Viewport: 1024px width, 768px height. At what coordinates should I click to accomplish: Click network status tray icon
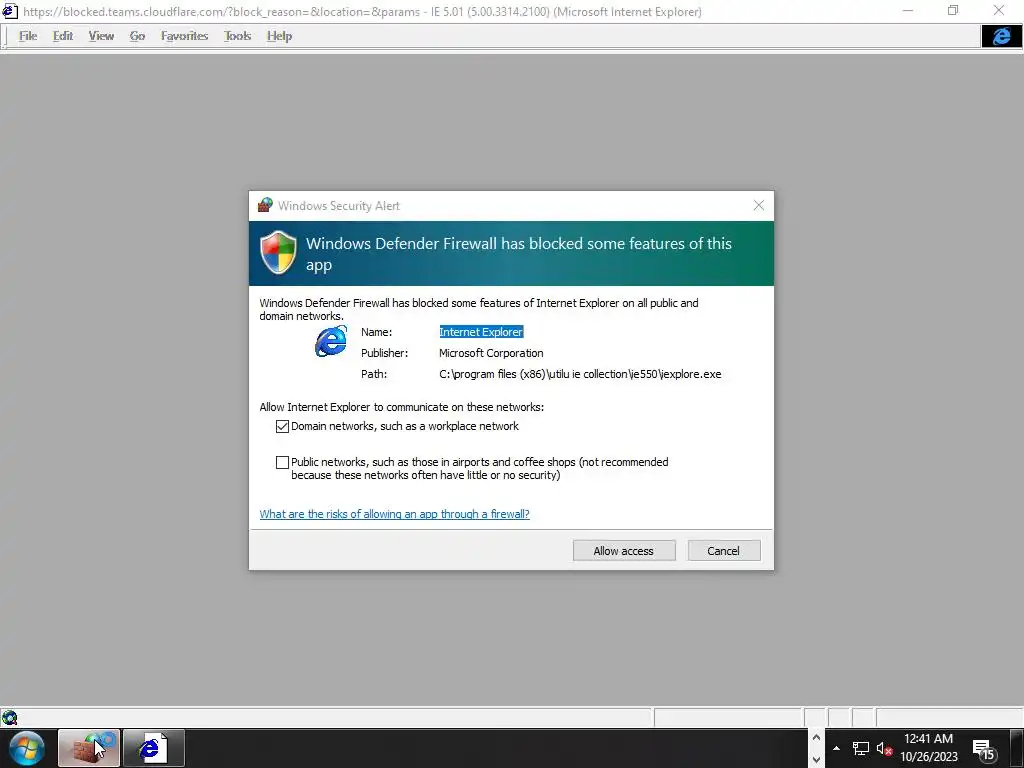861,748
